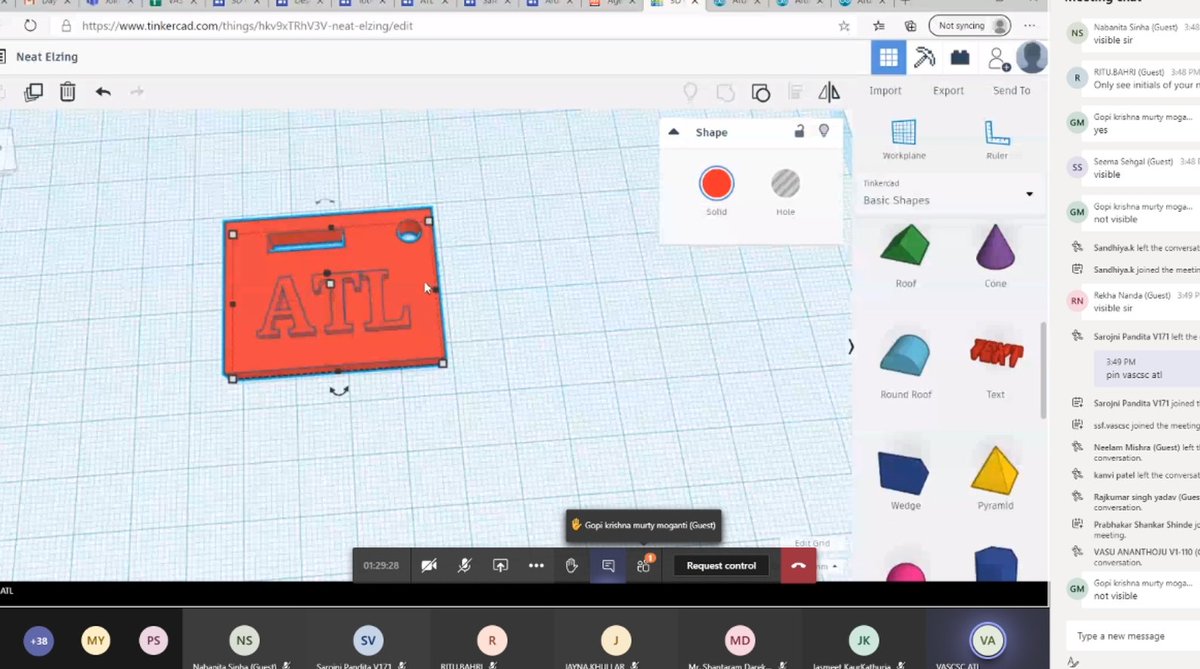Screen dimensions: 1200x669
Task: Click the Duplicate and repeat icon
Action: coord(34,92)
